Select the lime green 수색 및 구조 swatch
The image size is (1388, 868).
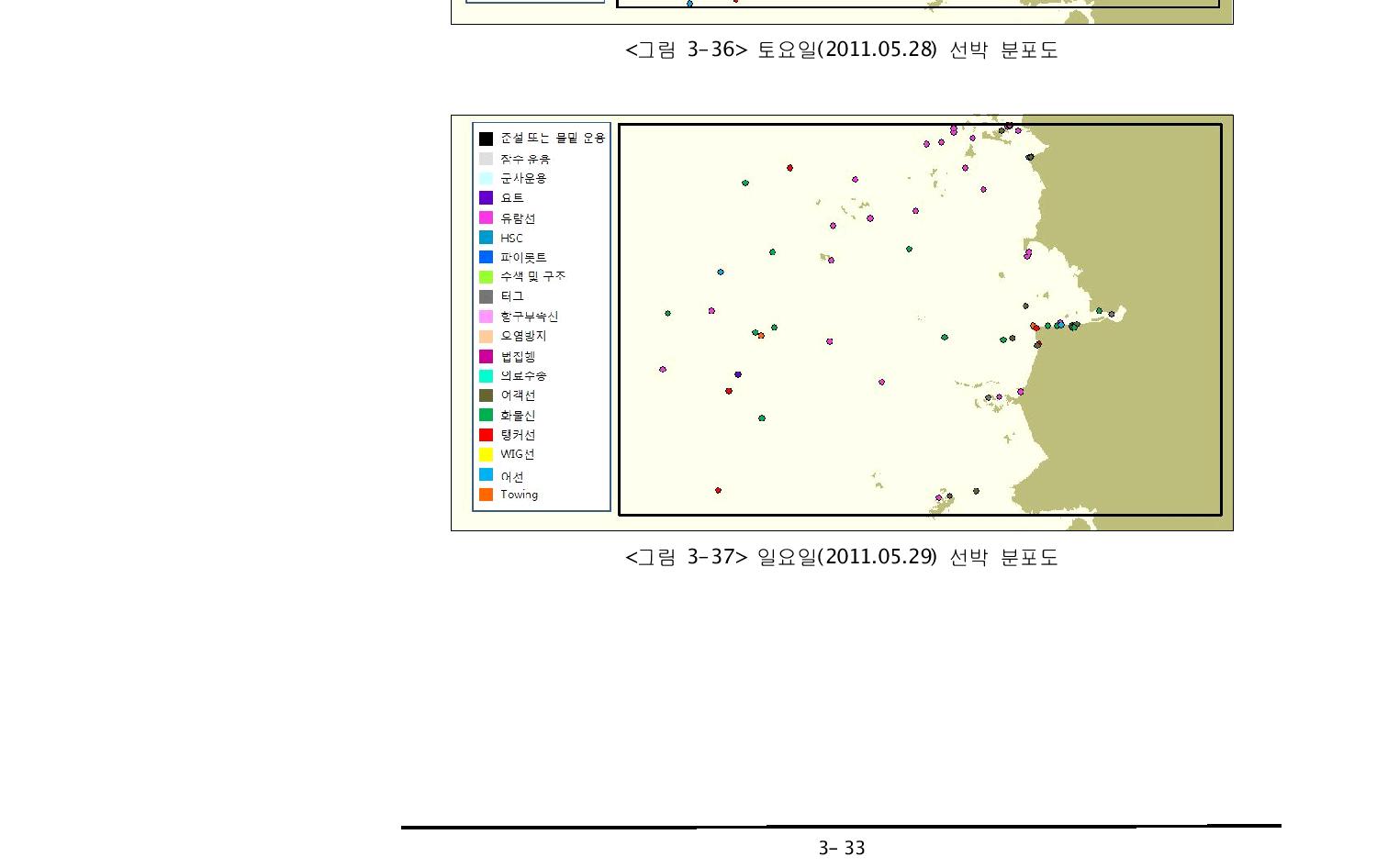point(486,276)
